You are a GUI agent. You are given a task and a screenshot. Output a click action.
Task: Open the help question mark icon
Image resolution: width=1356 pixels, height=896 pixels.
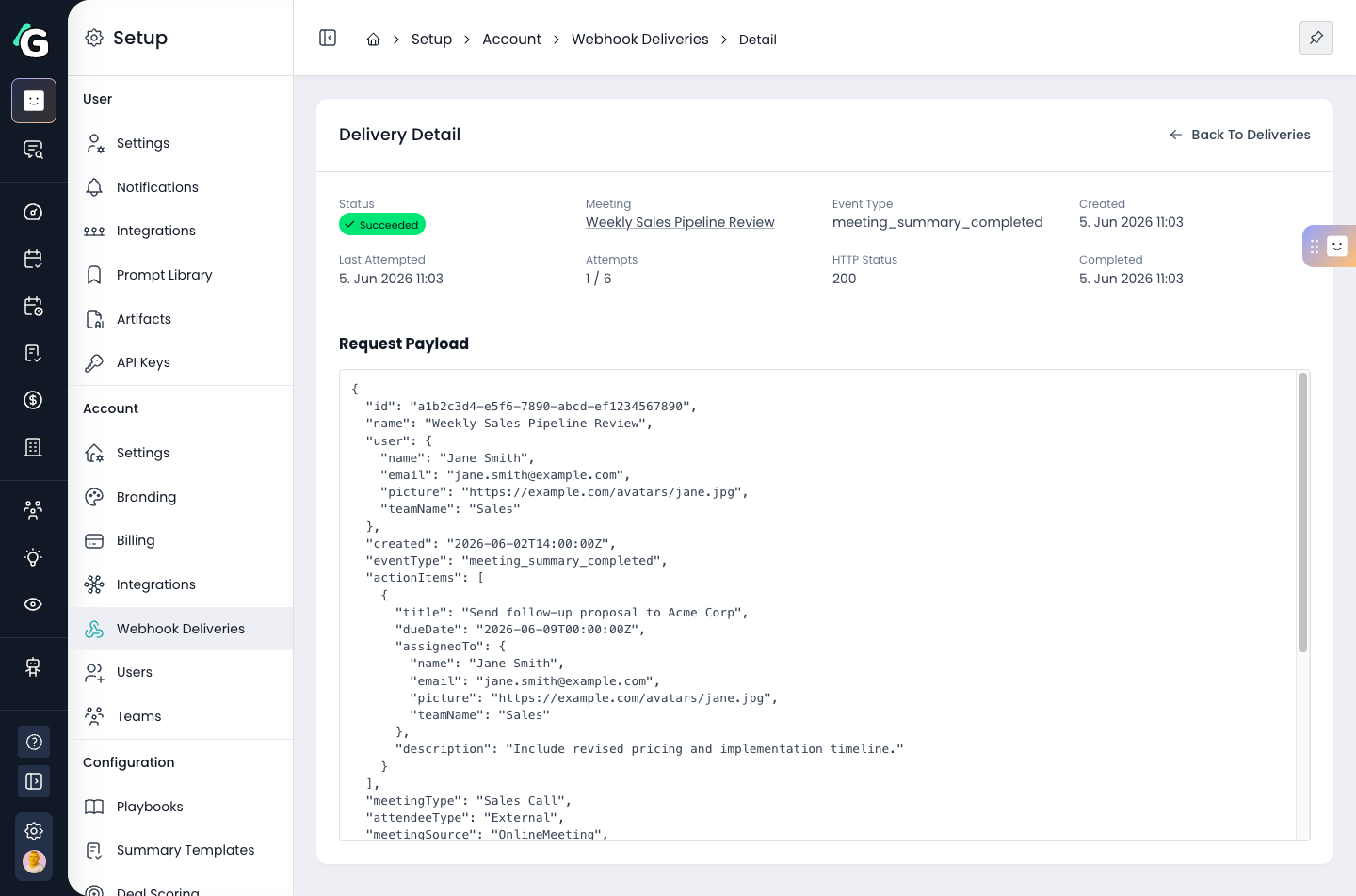click(x=34, y=742)
